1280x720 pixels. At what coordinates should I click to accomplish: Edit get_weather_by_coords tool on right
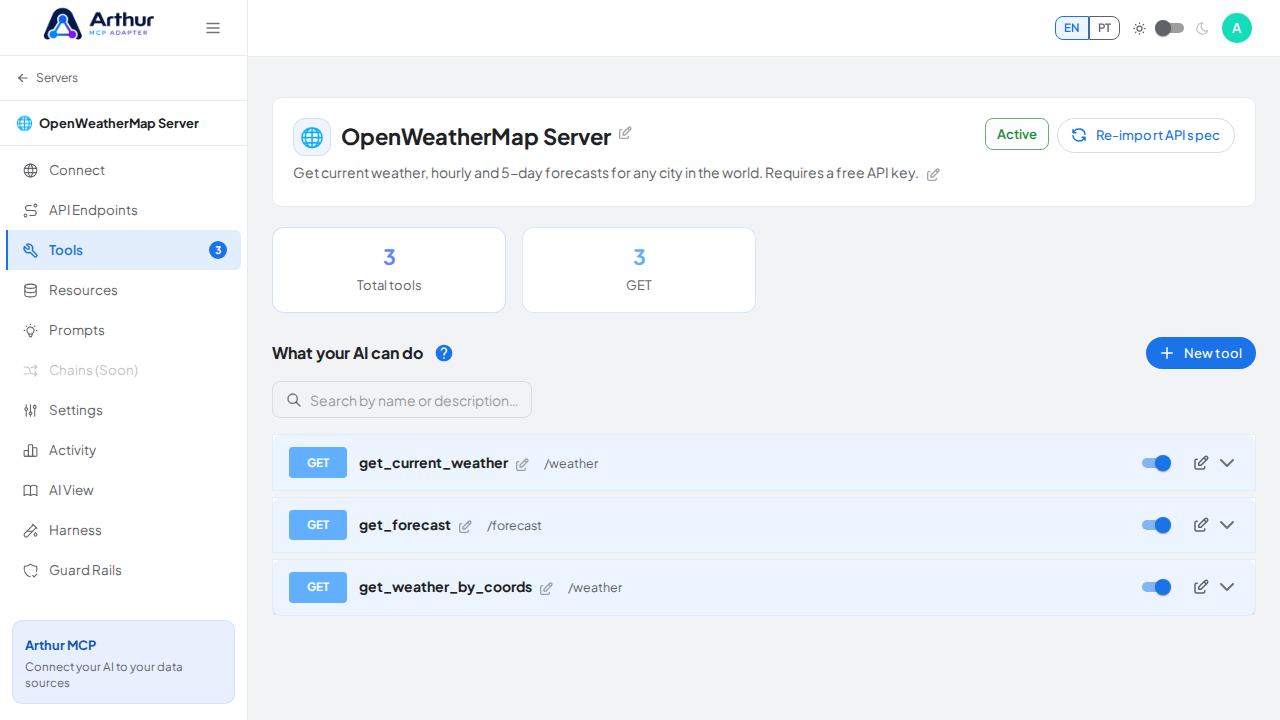pyautogui.click(x=1201, y=586)
